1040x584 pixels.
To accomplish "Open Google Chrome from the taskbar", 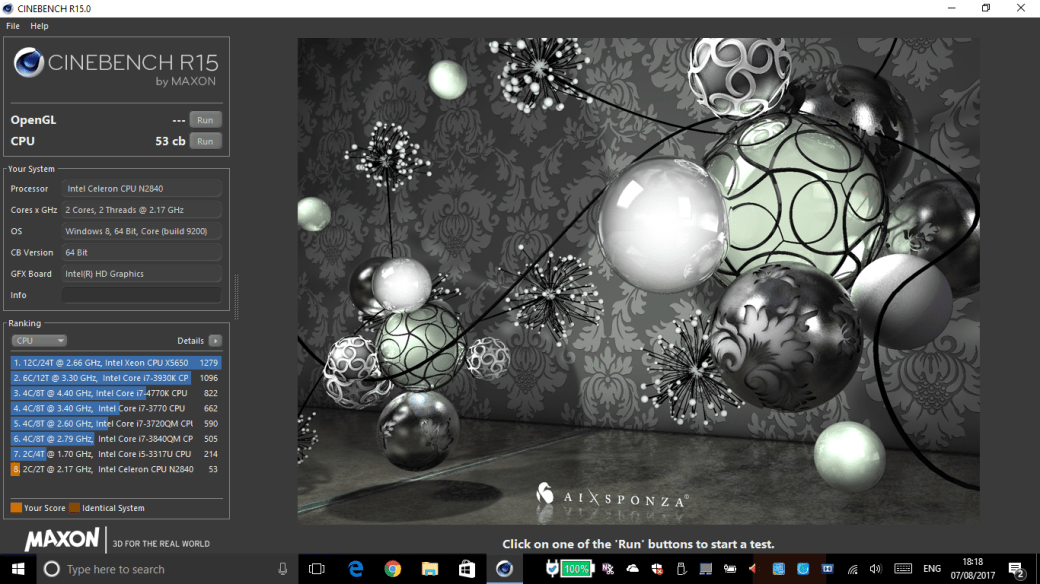I will coord(392,568).
